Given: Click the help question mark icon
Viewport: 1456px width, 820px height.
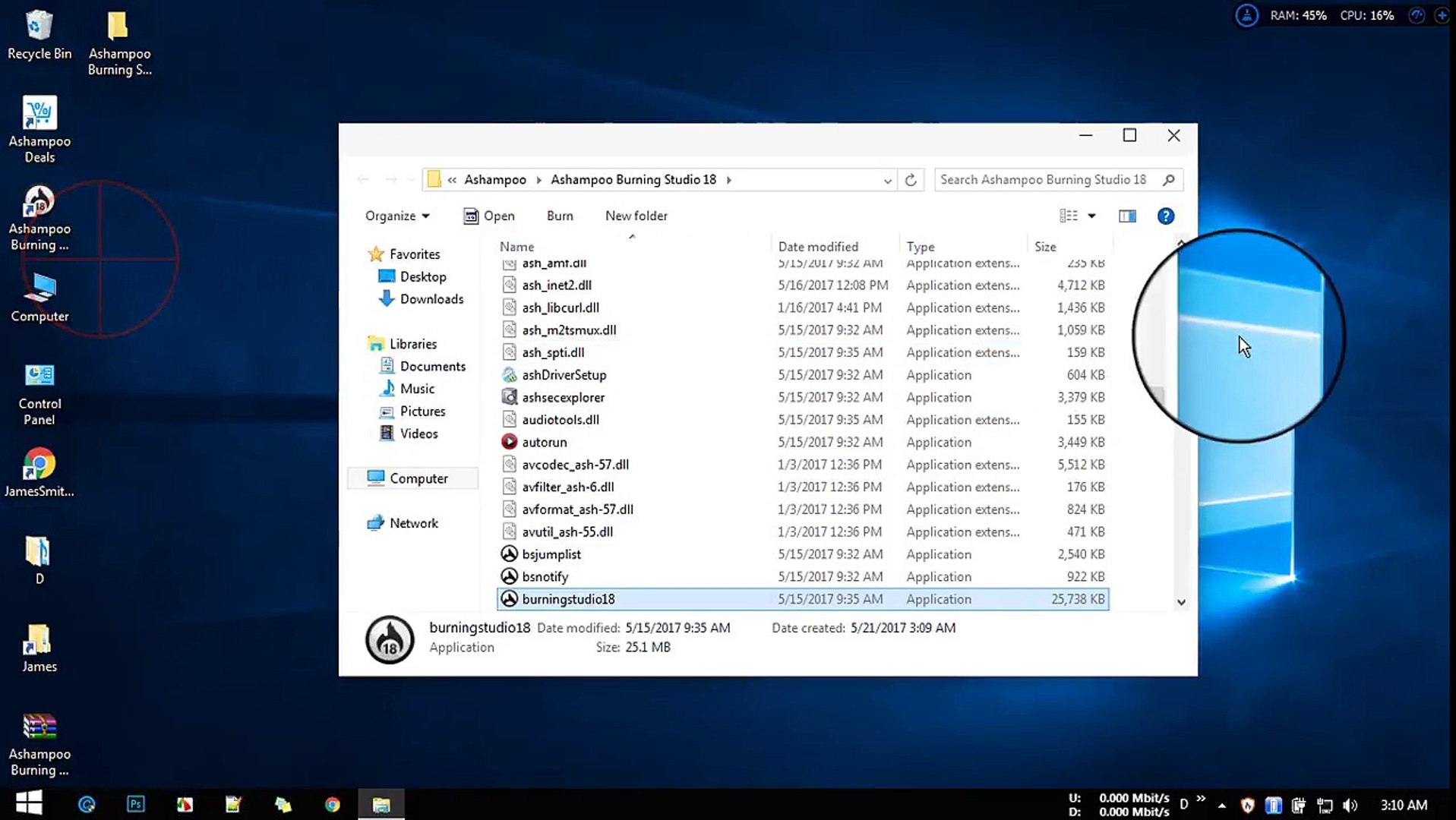Looking at the screenshot, I should [x=1165, y=216].
